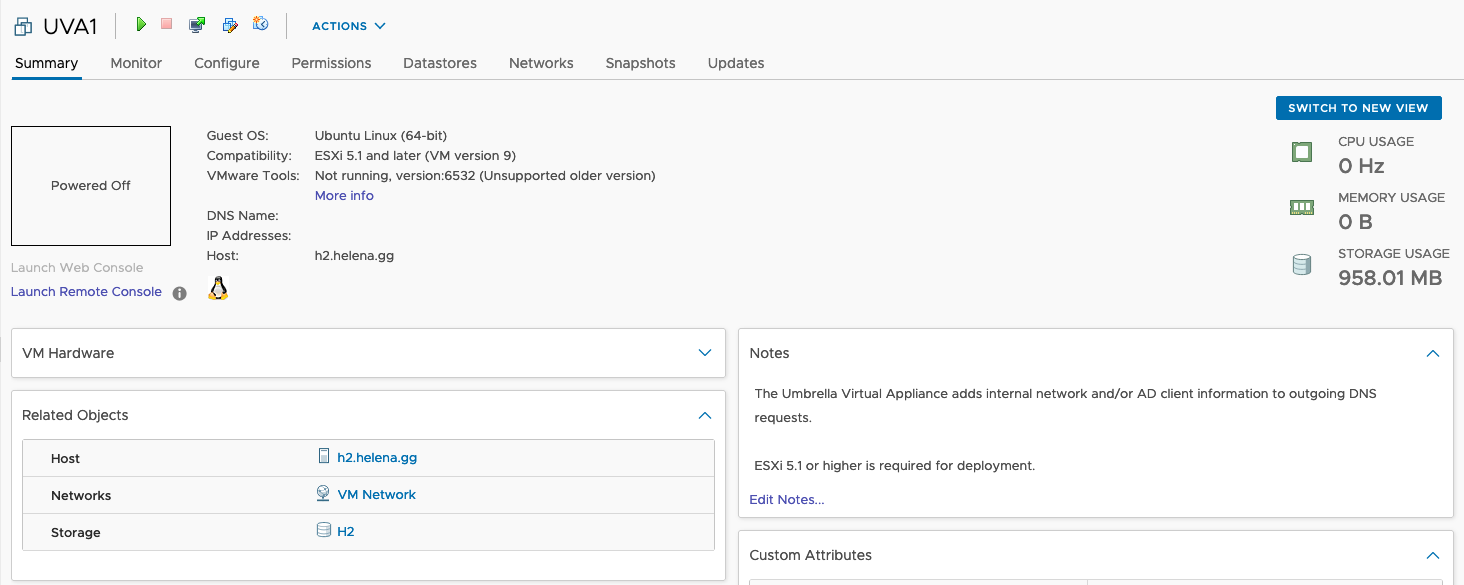This screenshot has height=585, width=1464.
Task: Click the green Power On icon
Action: pos(142,24)
